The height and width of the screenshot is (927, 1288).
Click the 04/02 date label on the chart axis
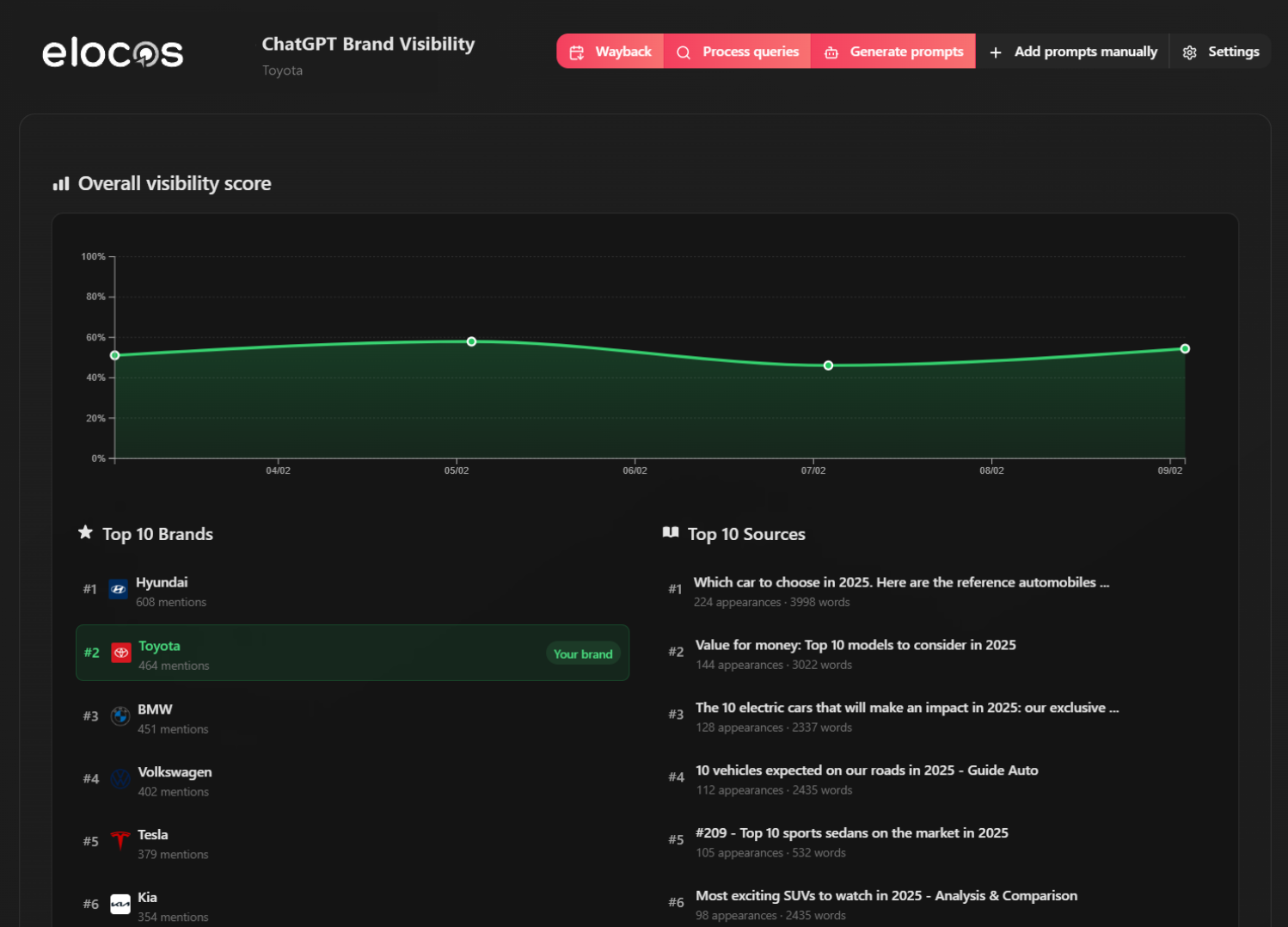coord(278,470)
